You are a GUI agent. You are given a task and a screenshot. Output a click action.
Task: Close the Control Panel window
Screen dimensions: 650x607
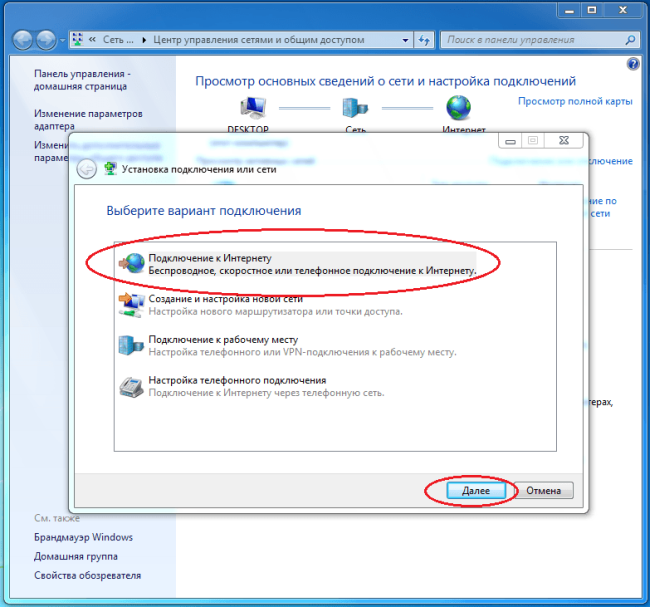coord(623,10)
